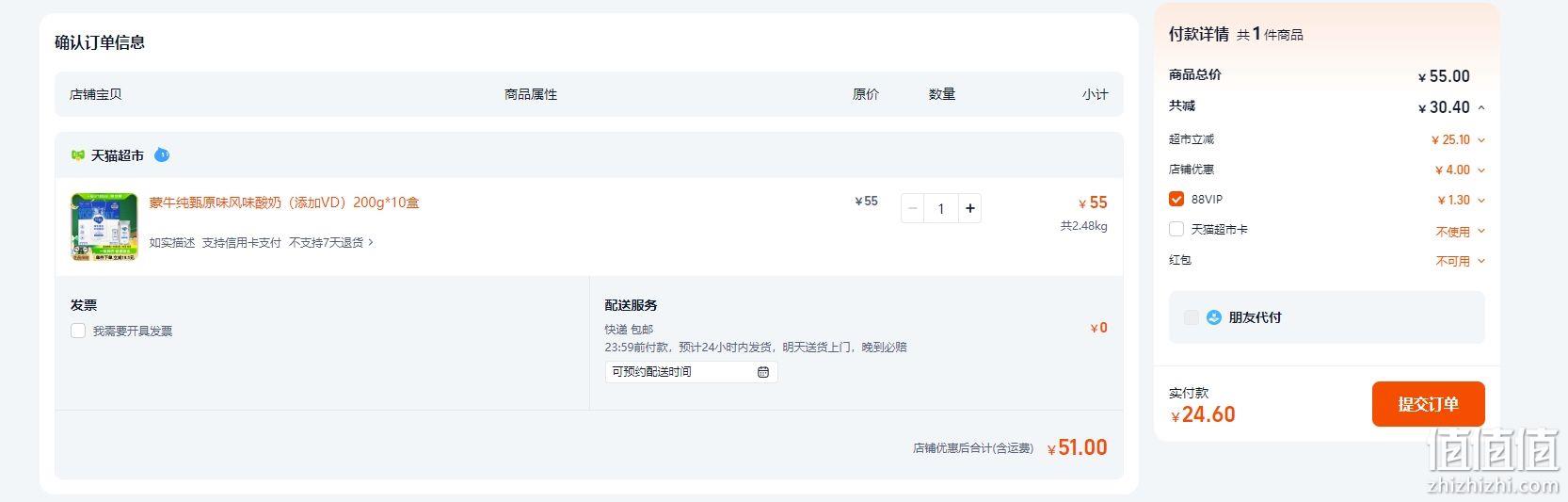1568x502 pixels.
Task: Uncheck the 88VIP discount checkbox
Action: pyautogui.click(x=1176, y=199)
